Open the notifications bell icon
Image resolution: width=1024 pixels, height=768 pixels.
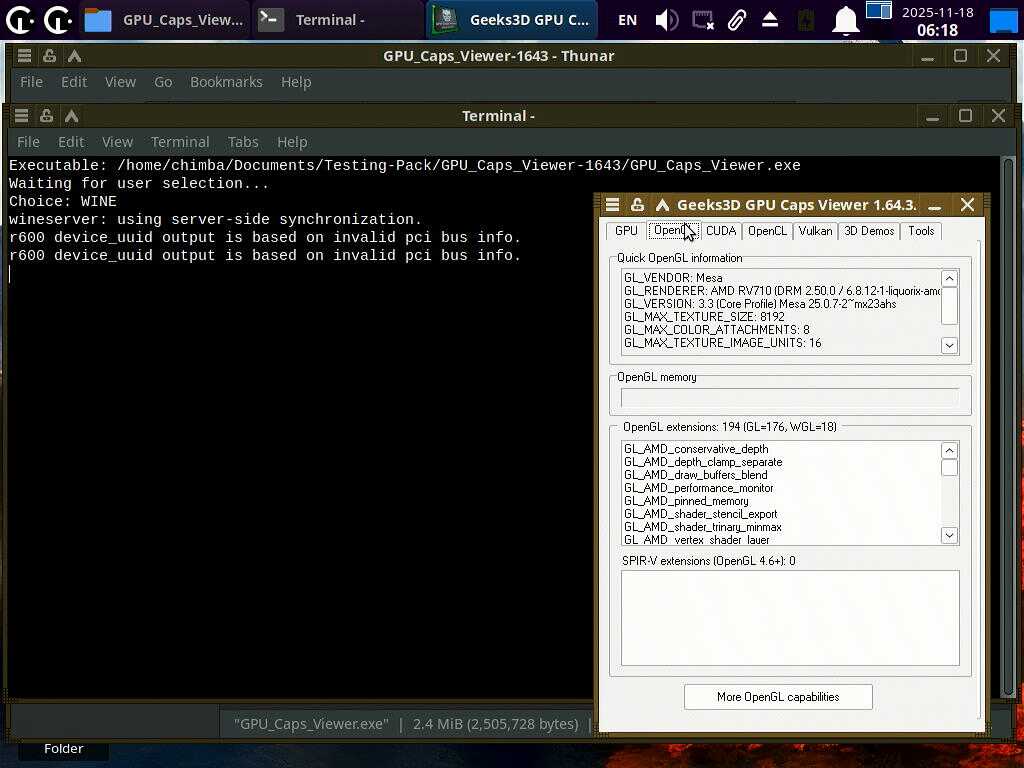coord(845,20)
